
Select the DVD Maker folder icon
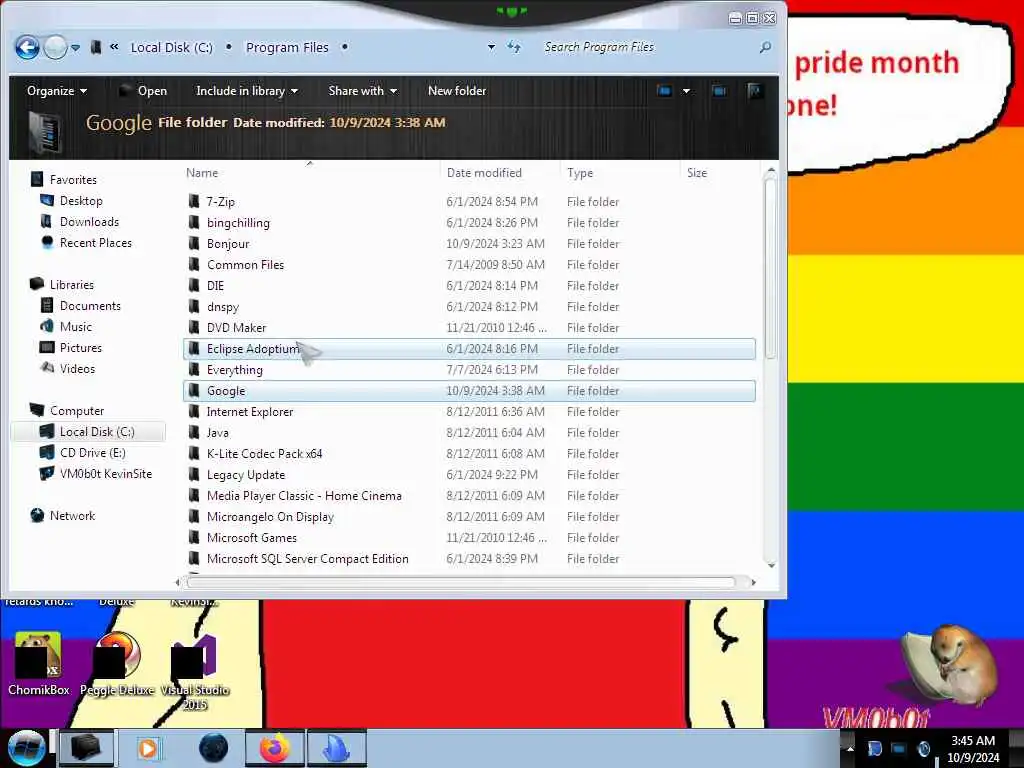pyautogui.click(x=194, y=327)
